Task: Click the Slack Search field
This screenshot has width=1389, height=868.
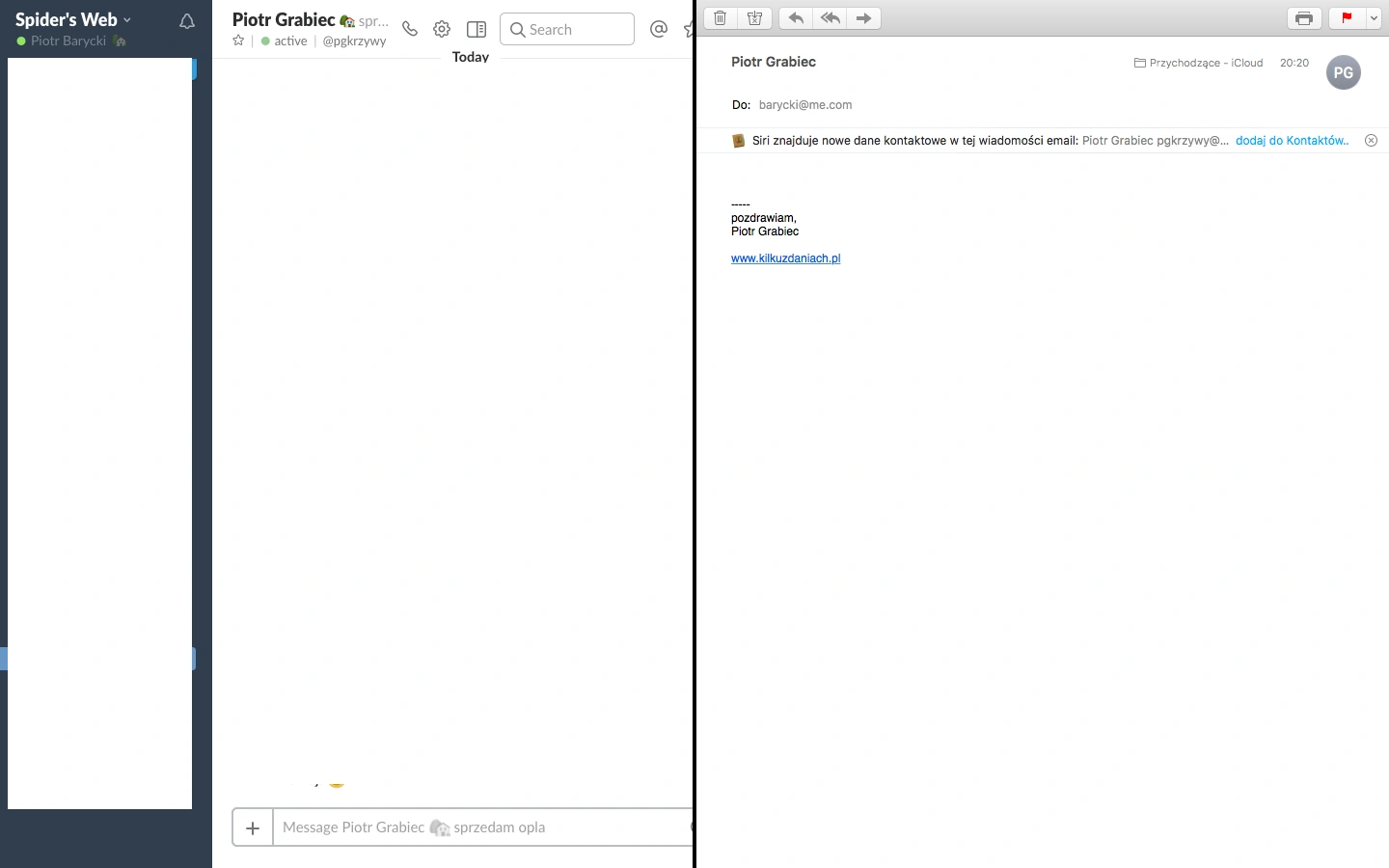Action: coord(567,29)
